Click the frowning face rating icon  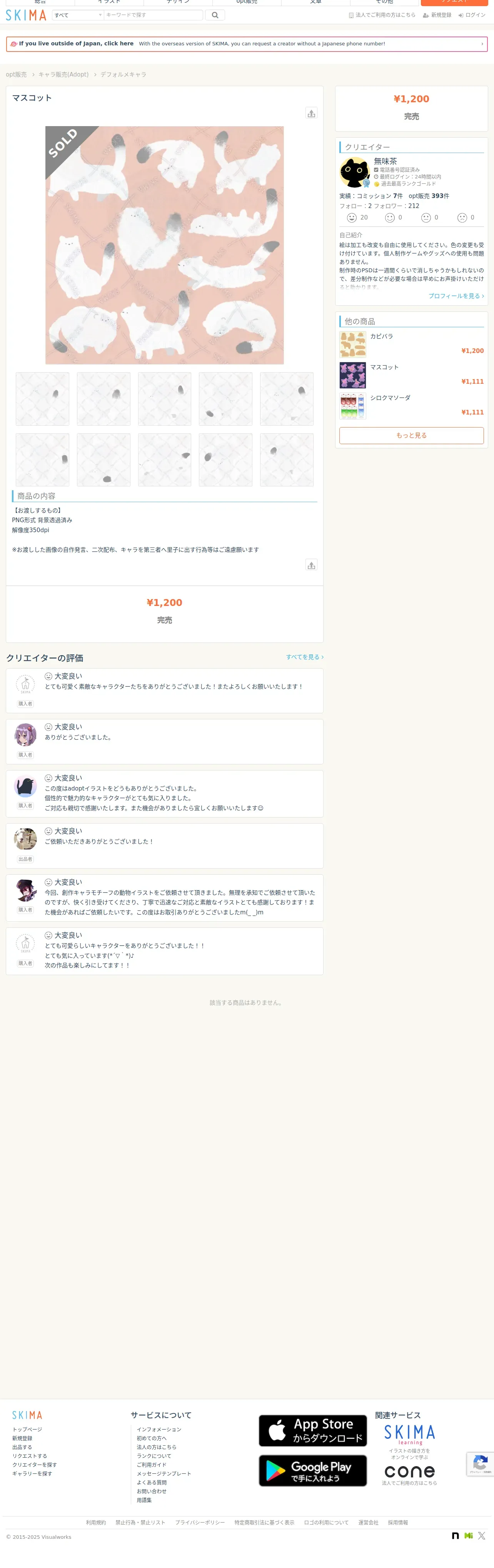462,218
